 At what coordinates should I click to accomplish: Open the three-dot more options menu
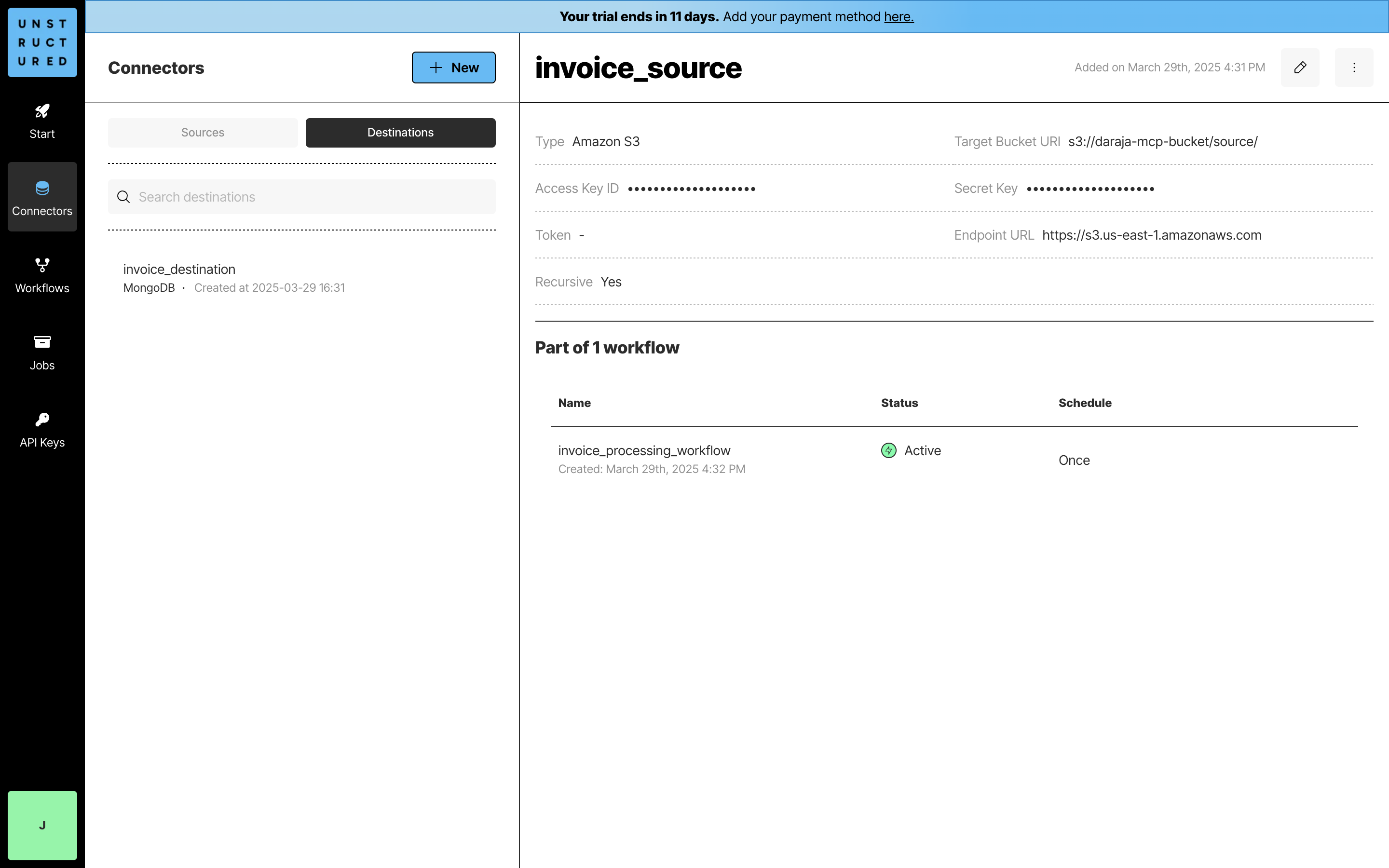[x=1353, y=68]
